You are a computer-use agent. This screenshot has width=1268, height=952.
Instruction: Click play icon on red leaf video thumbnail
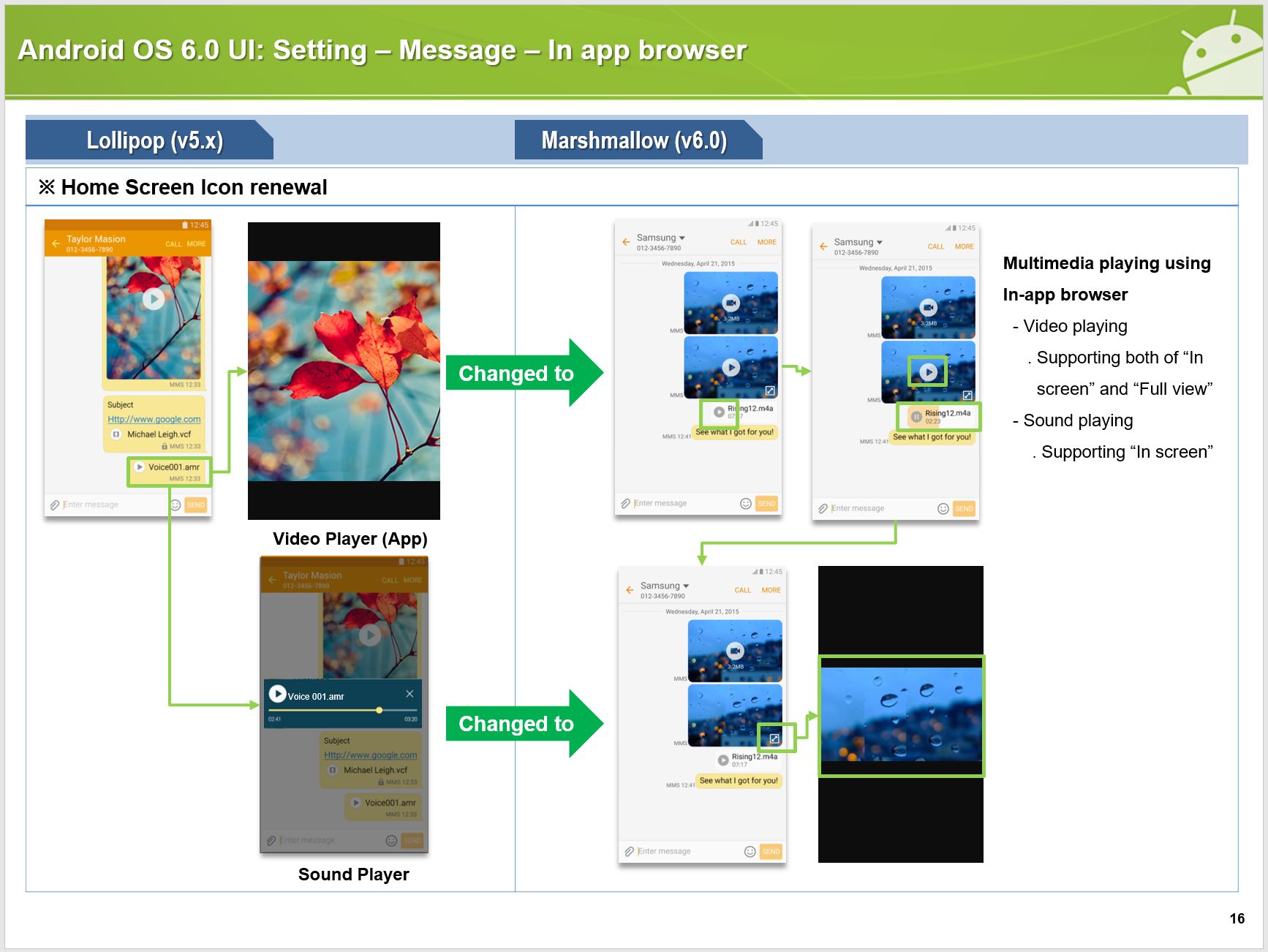(x=153, y=299)
